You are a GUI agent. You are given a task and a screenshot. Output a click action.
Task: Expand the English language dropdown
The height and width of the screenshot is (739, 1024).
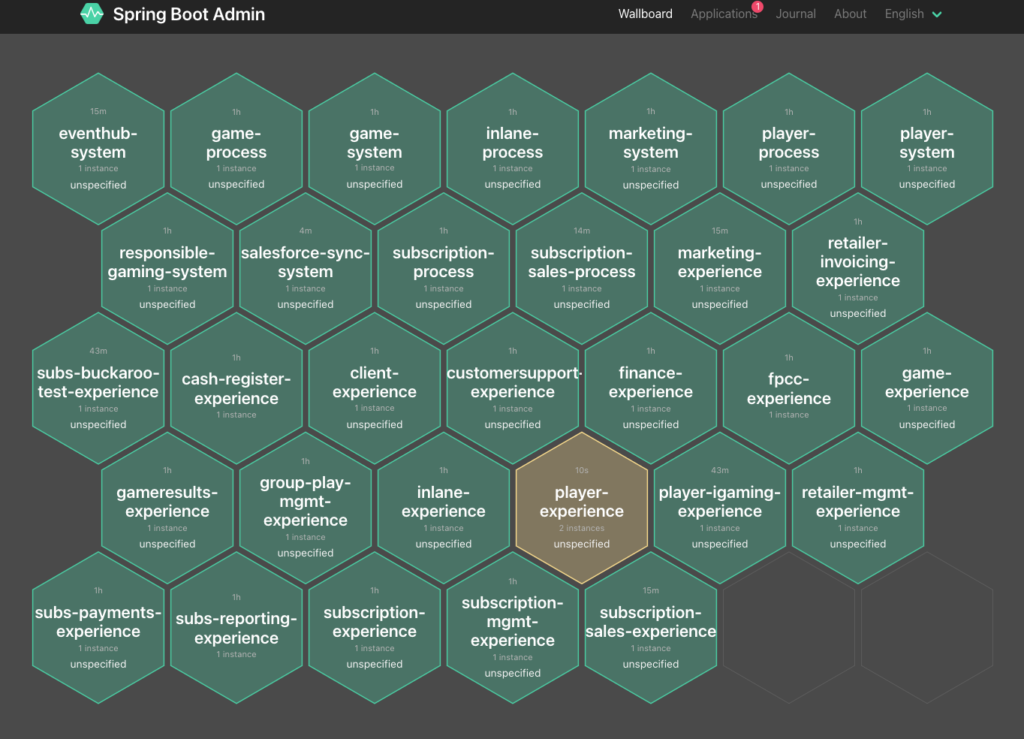tap(913, 14)
